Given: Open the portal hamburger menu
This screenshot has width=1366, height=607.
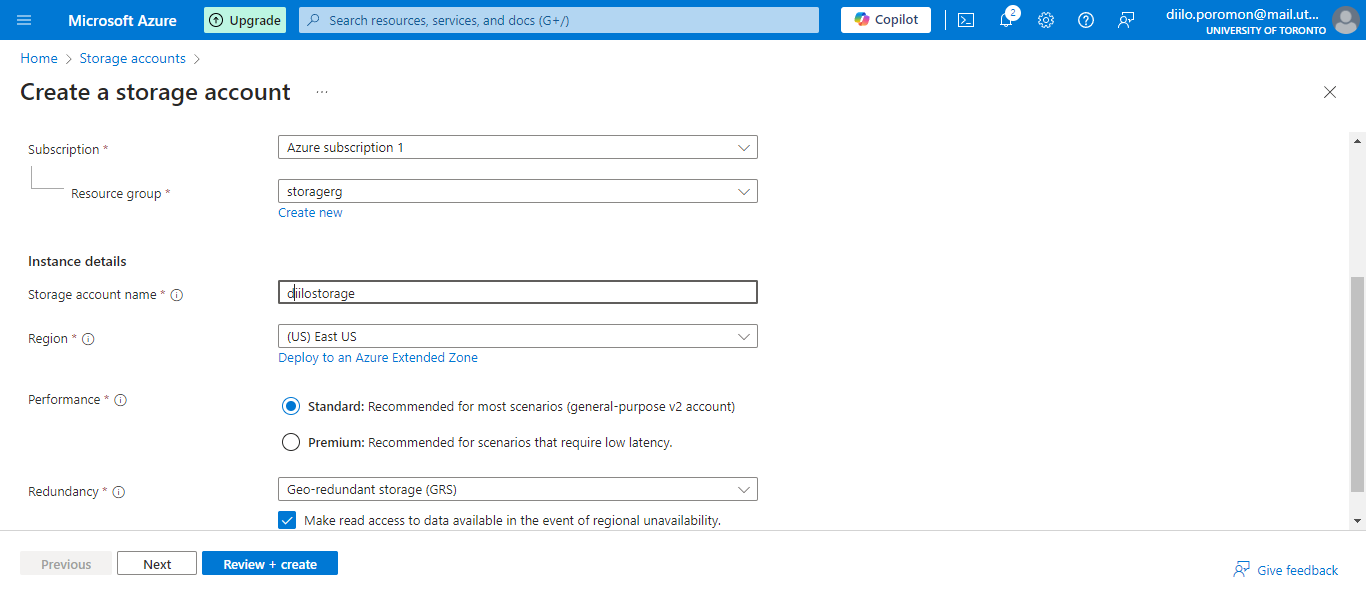Looking at the screenshot, I should coord(24,19).
